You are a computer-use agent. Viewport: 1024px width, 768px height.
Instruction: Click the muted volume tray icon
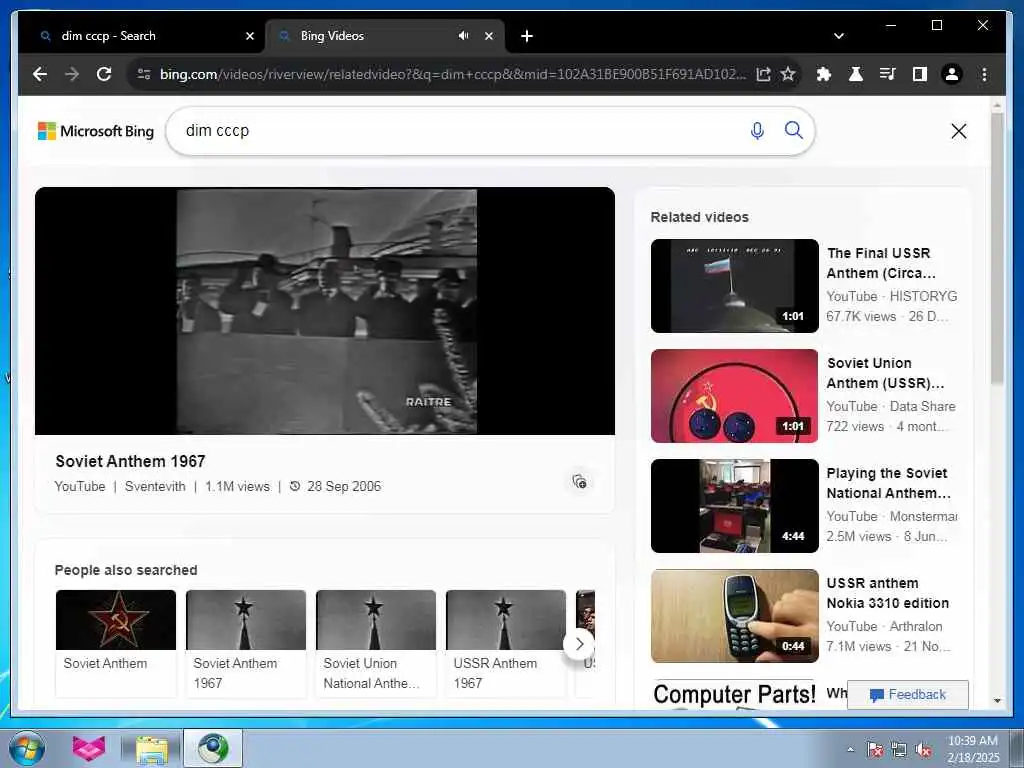click(923, 750)
